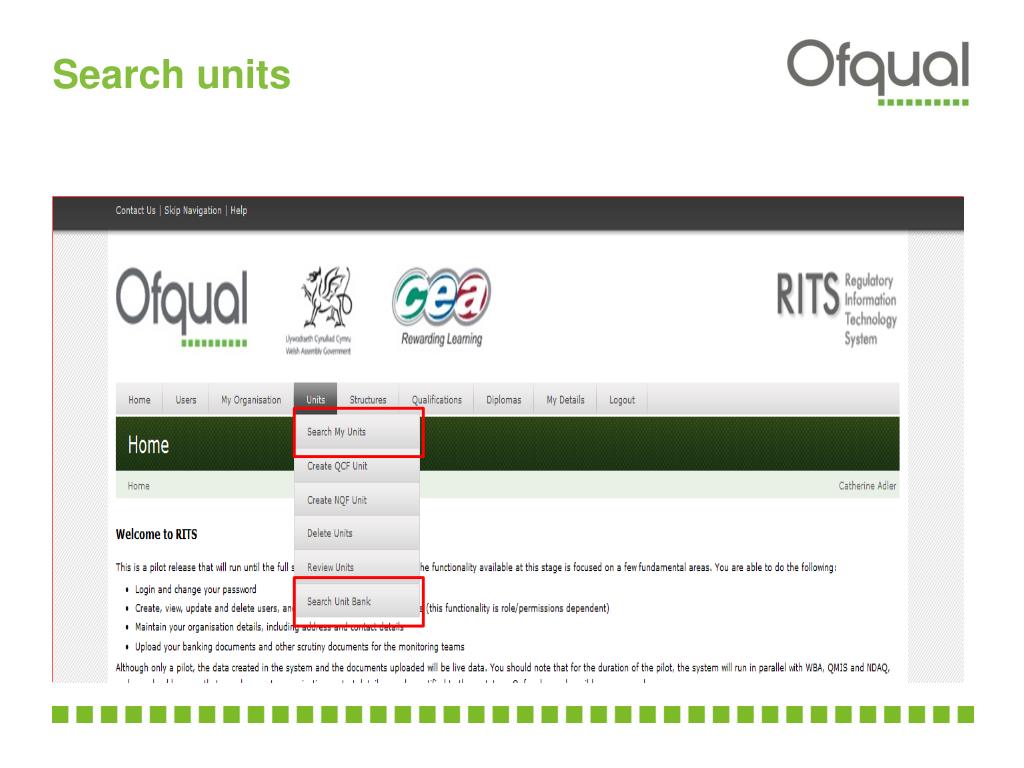The image size is (1024, 768).
Task: Click the Welsh Assembly Government dragon logo
Action: point(318,310)
